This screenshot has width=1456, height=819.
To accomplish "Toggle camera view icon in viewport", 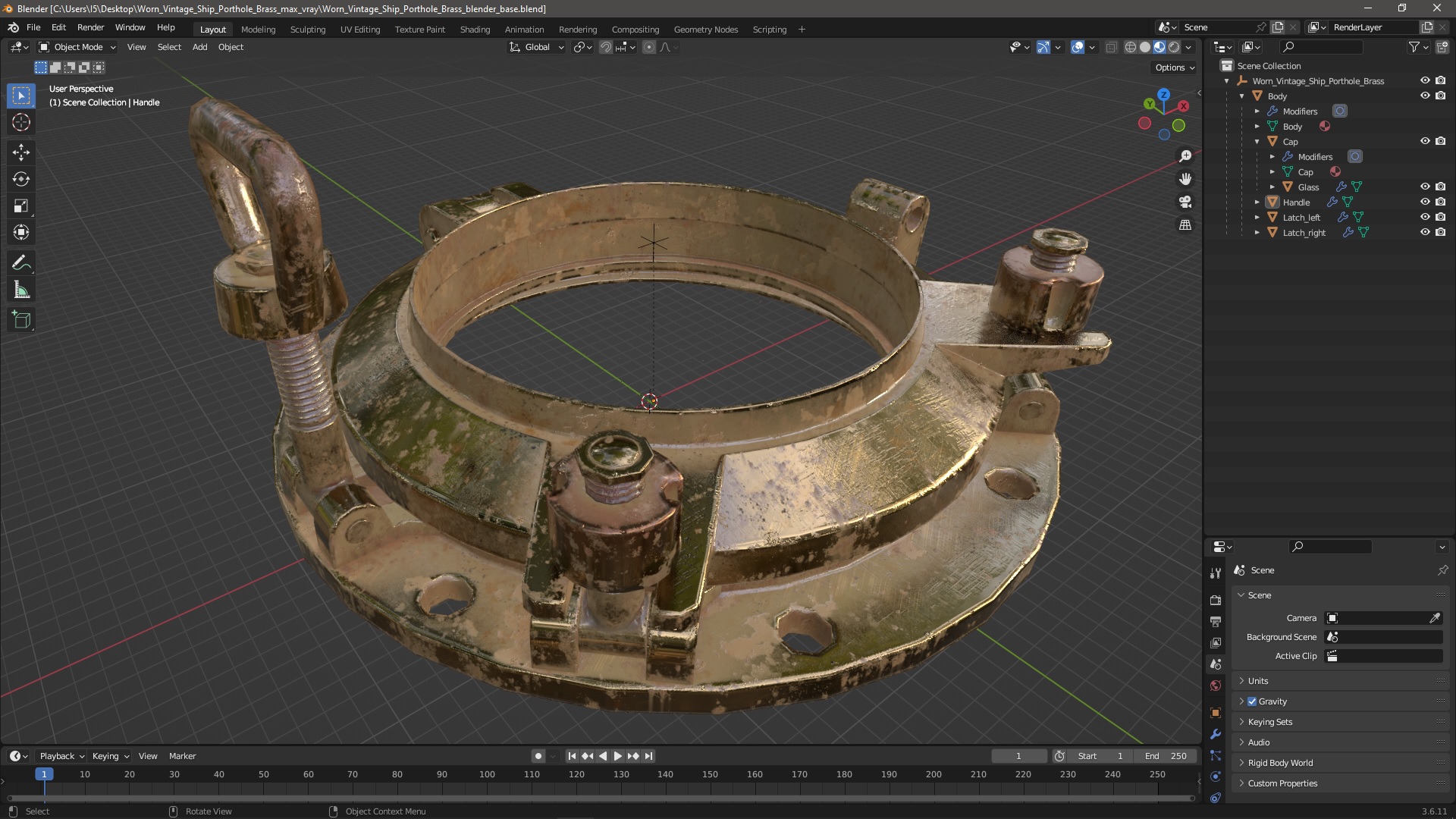I will [x=1185, y=202].
